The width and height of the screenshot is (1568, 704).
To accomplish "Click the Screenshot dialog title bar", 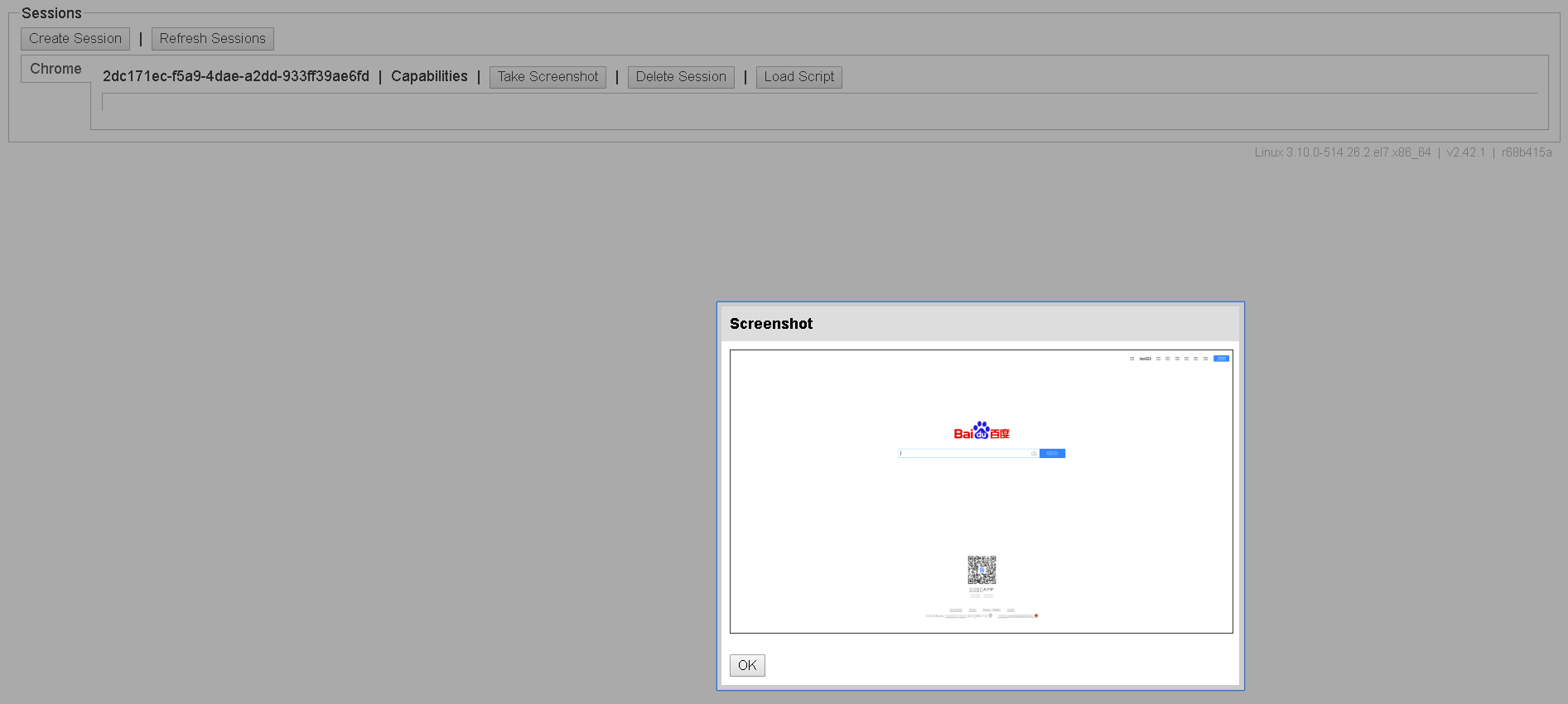I will coord(981,324).
